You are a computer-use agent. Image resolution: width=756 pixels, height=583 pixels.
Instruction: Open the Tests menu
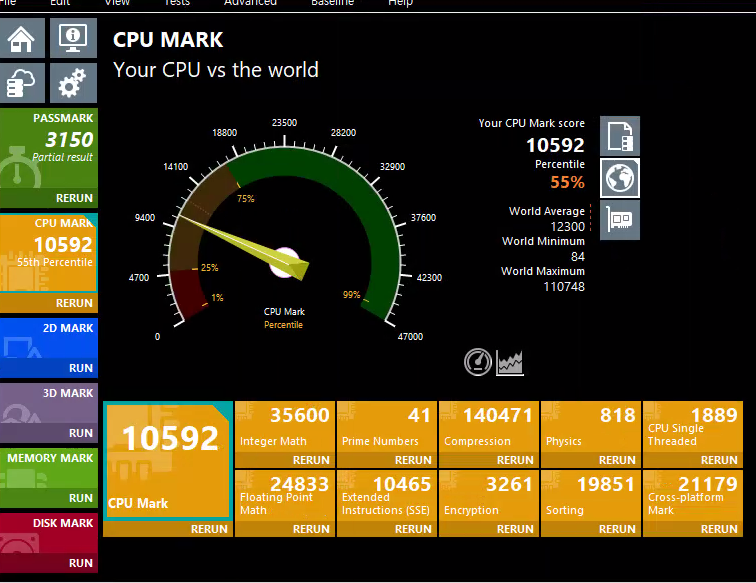click(x=177, y=2)
